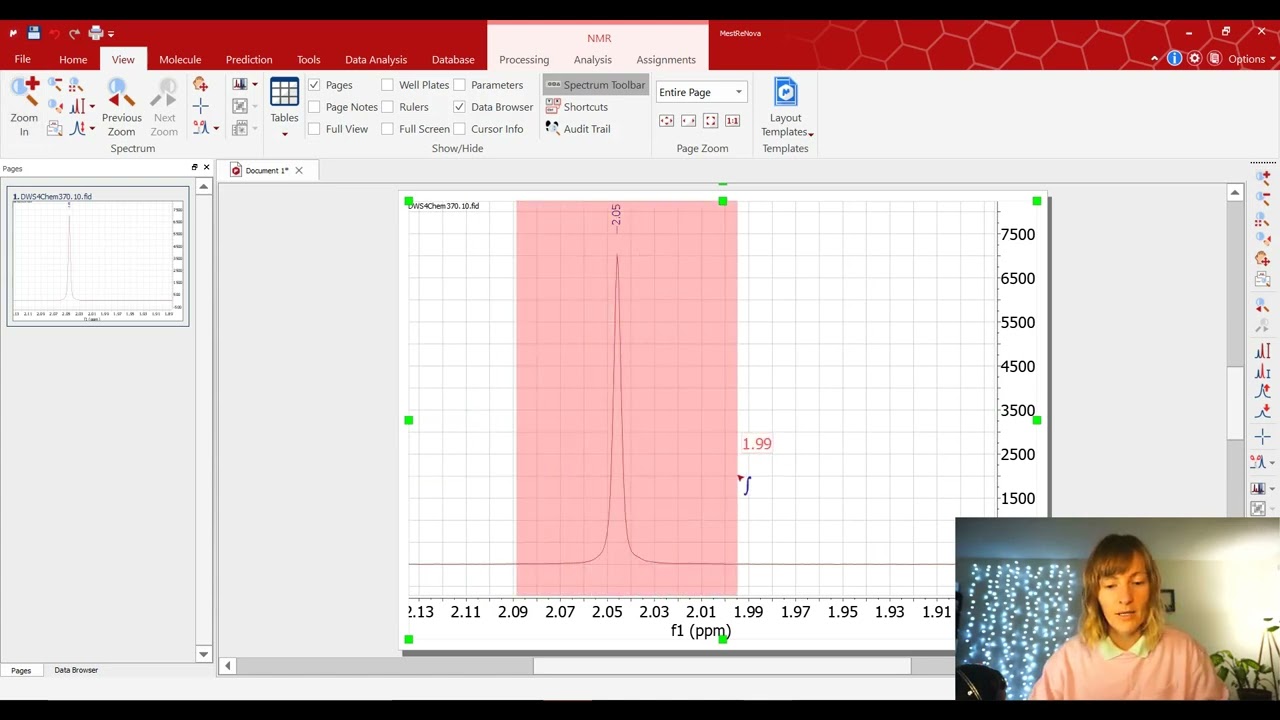This screenshot has width=1280, height=720.
Task: Expand the stacked spectrum display mode dropdown
Action: (254, 85)
